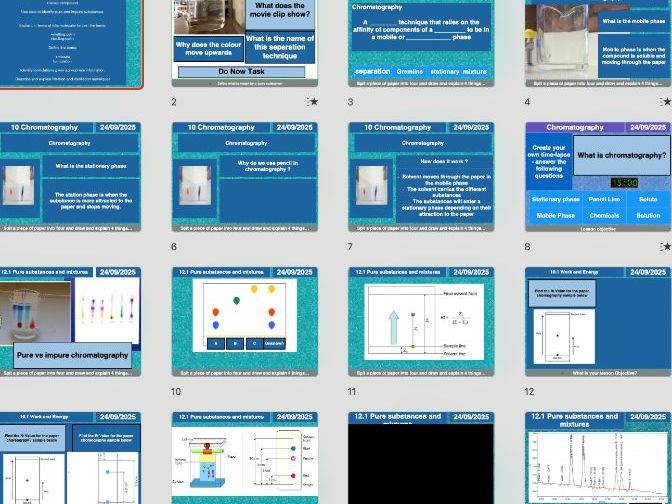
Task: Select the 'Pure vs impure chromatography' slide
Action: click(70, 321)
